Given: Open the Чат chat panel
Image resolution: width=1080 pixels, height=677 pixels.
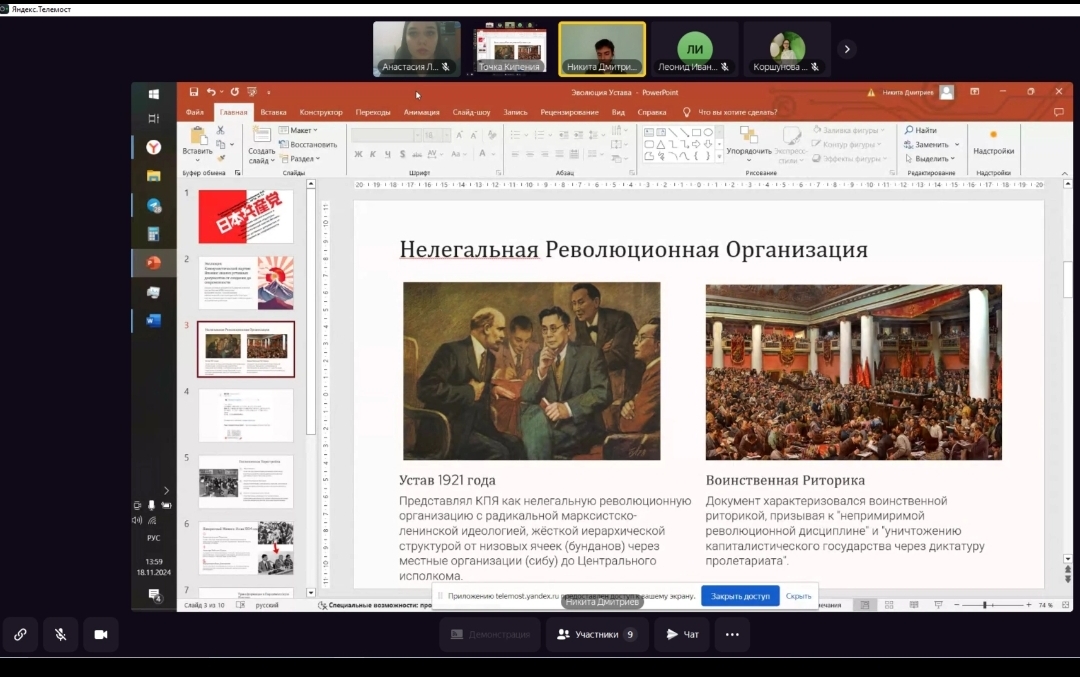Looking at the screenshot, I should [682, 634].
